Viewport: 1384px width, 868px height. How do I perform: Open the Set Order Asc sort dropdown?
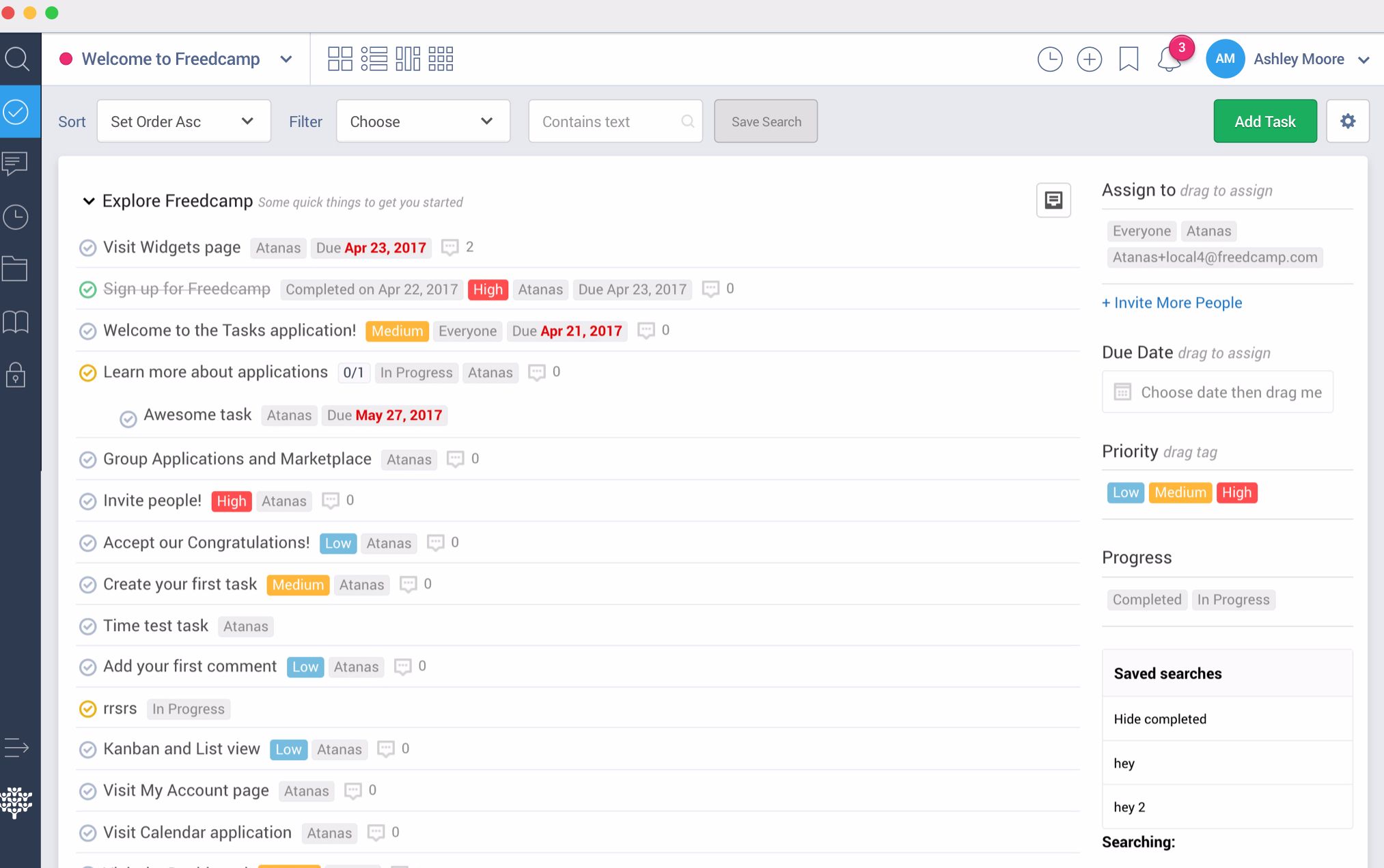click(184, 122)
